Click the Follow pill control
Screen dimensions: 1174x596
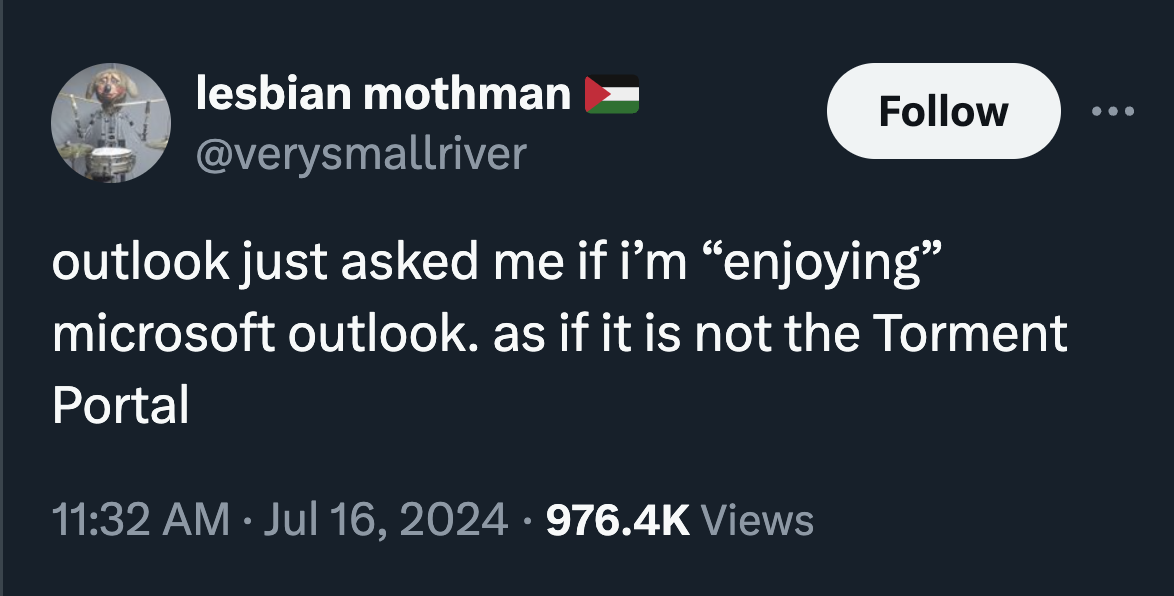(943, 111)
